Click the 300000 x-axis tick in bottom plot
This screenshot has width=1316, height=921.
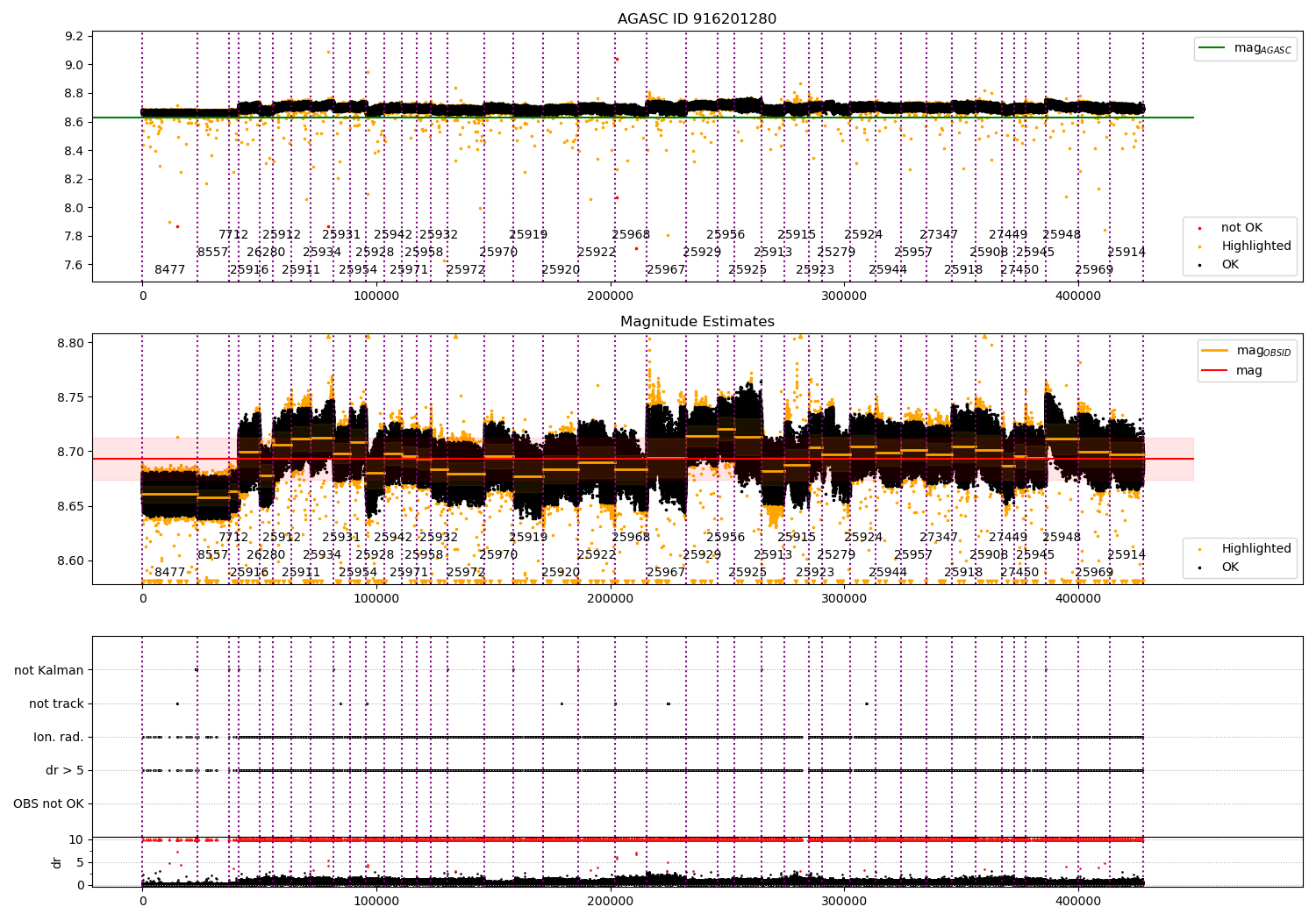tap(844, 900)
